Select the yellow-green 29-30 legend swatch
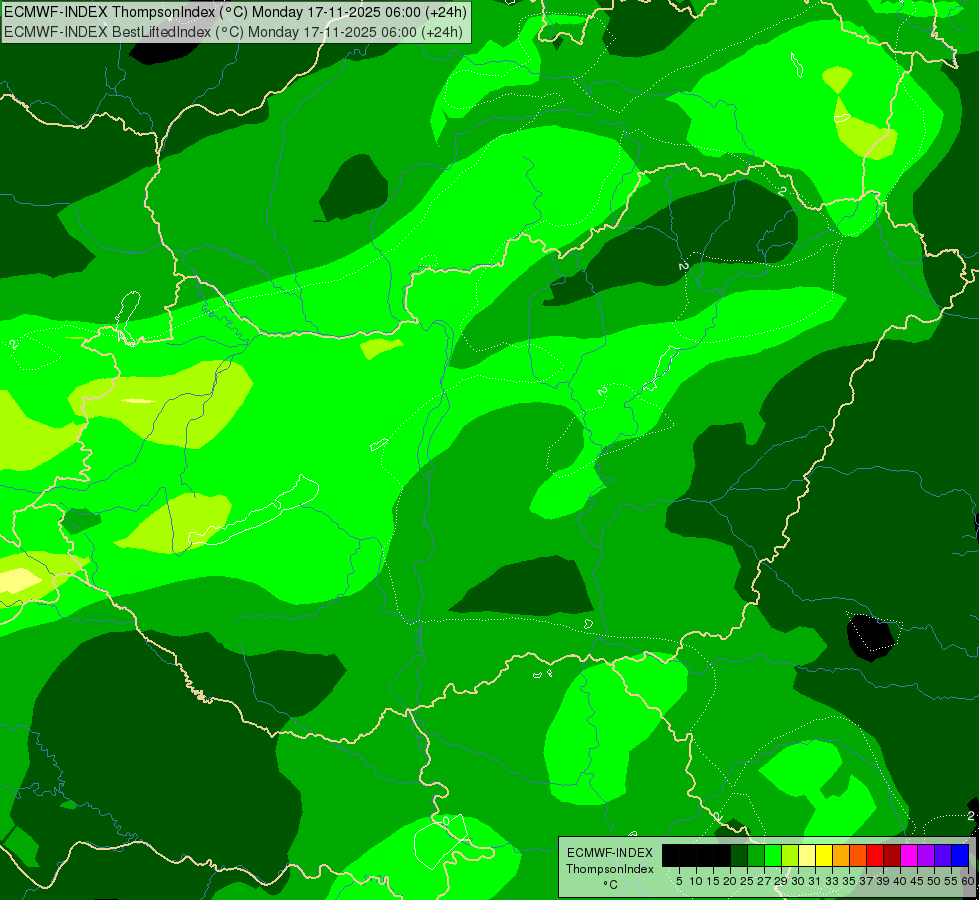The image size is (979, 900). pyautogui.click(x=790, y=855)
